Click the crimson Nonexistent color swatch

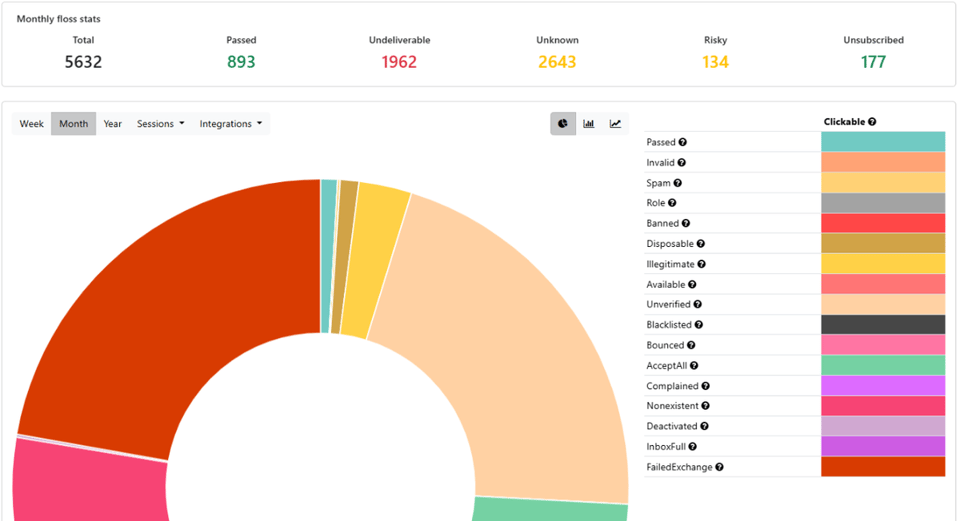coord(883,406)
